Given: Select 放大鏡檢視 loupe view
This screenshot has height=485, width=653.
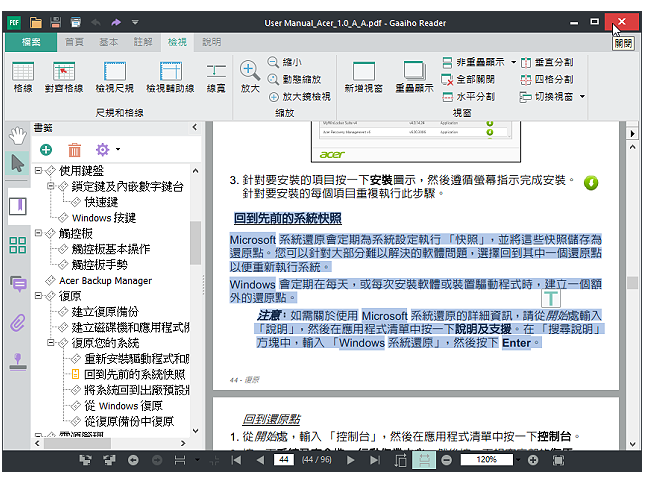Looking at the screenshot, I should click(300, 97).
